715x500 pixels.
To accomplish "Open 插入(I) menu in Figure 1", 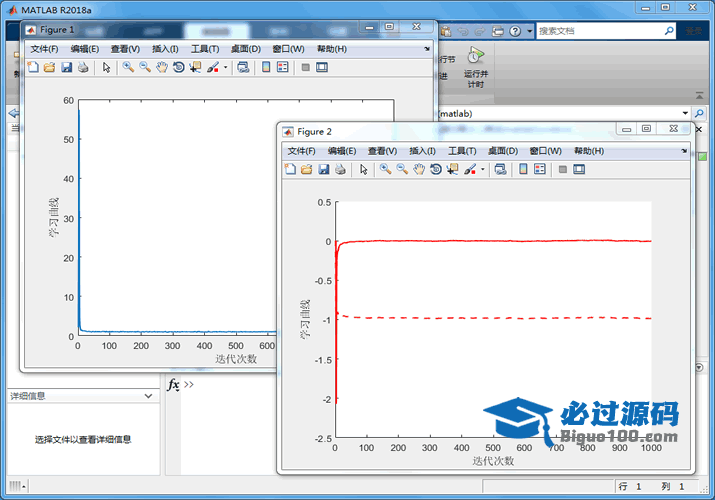I will (165, 49).
